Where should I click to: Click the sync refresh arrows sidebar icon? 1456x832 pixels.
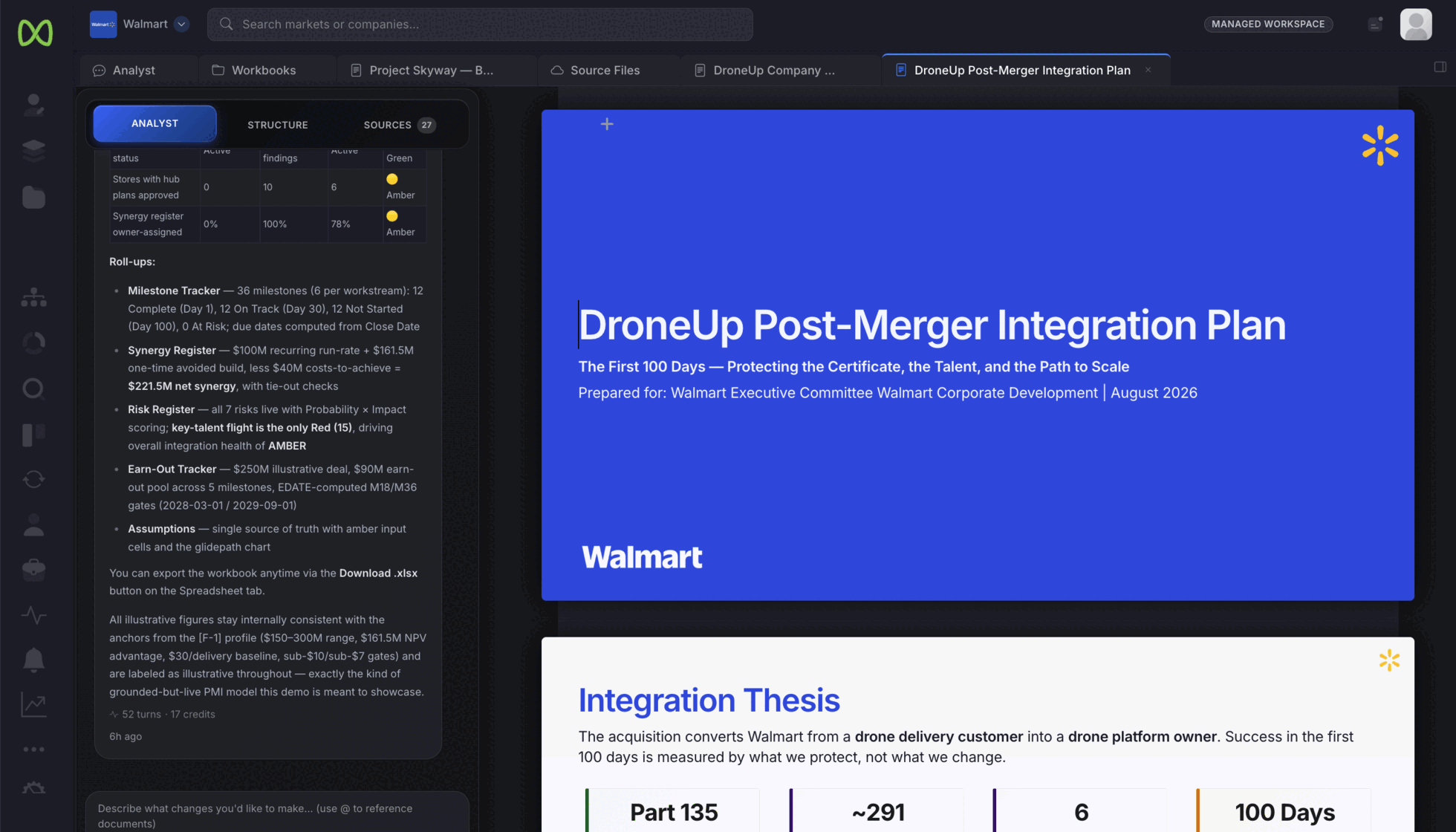click(x=33, y=479)
